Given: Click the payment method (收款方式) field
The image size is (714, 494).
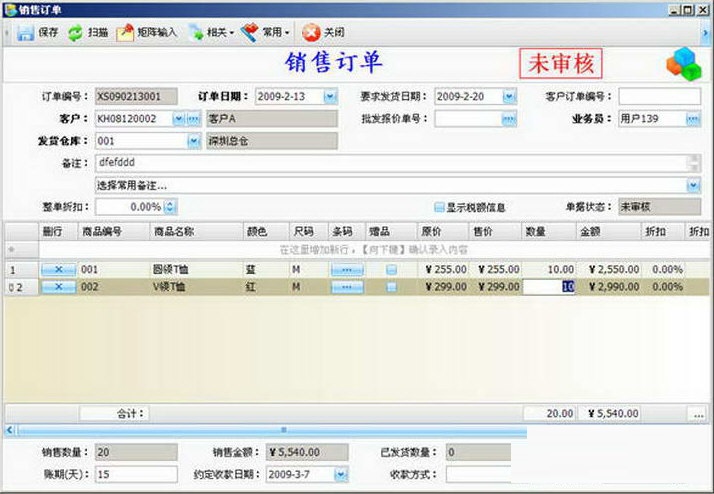Looking at the screenshot, I should pyautogui.click(x=478, y=474).
